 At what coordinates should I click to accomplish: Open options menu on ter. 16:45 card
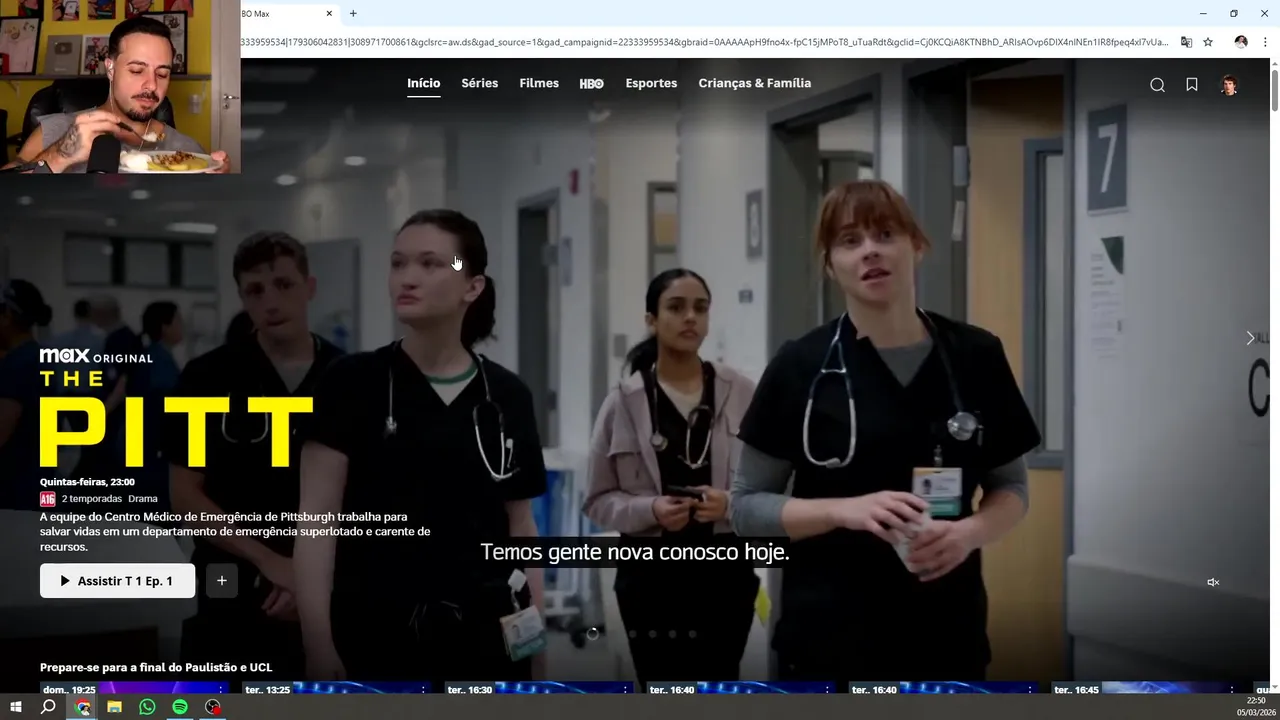[1231, 689]
